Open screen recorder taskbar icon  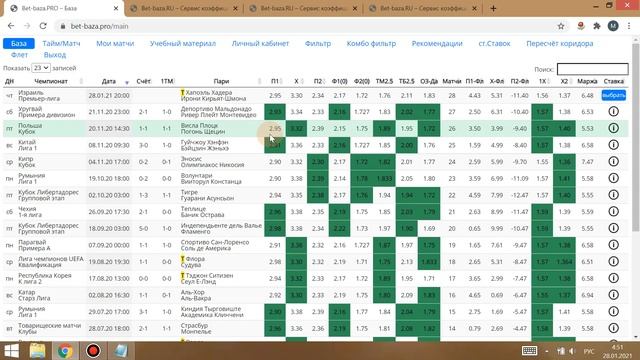(x=93, y=351)
